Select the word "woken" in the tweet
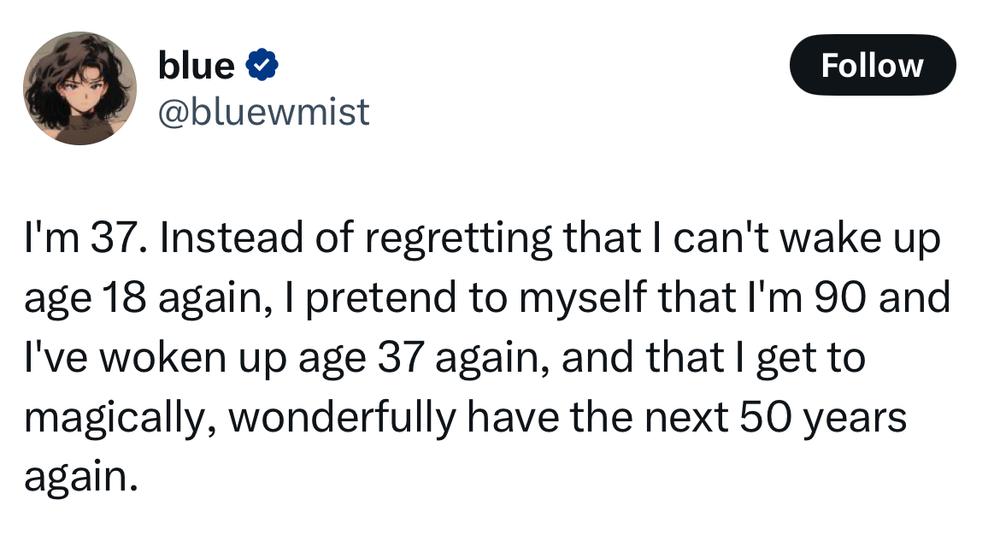 (x=163, y=358)
